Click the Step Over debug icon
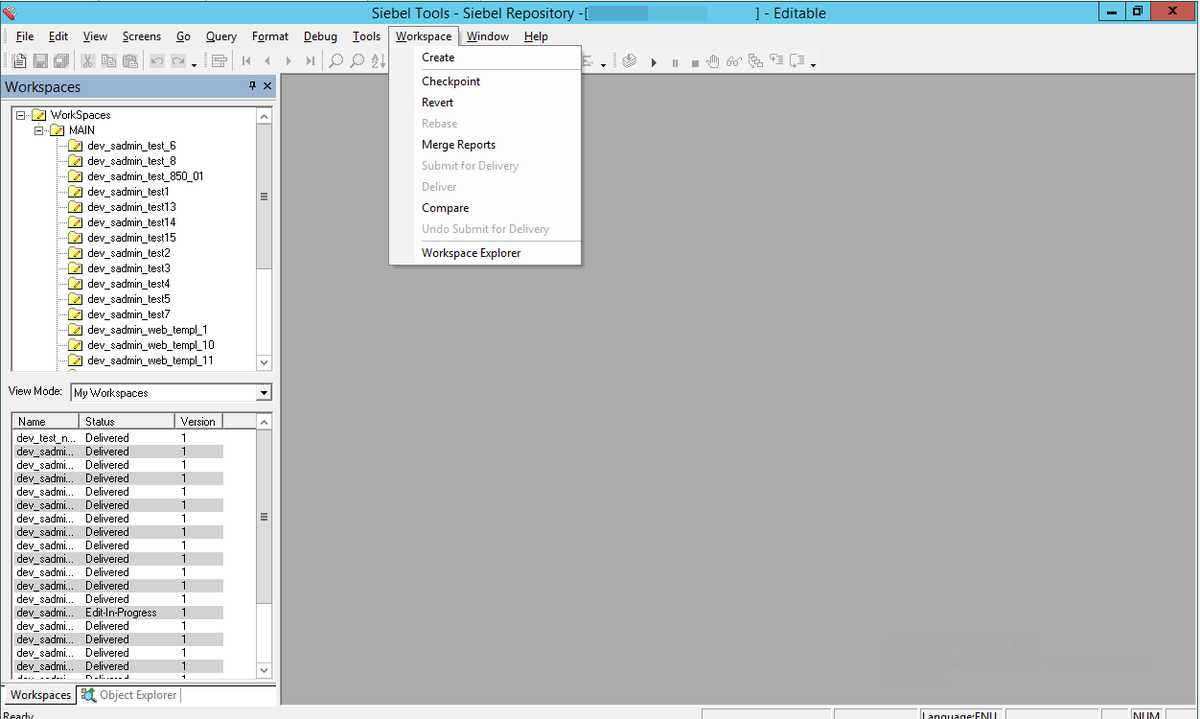Image resolution: width=1200 pixels, height=719 pixels. 797,62
